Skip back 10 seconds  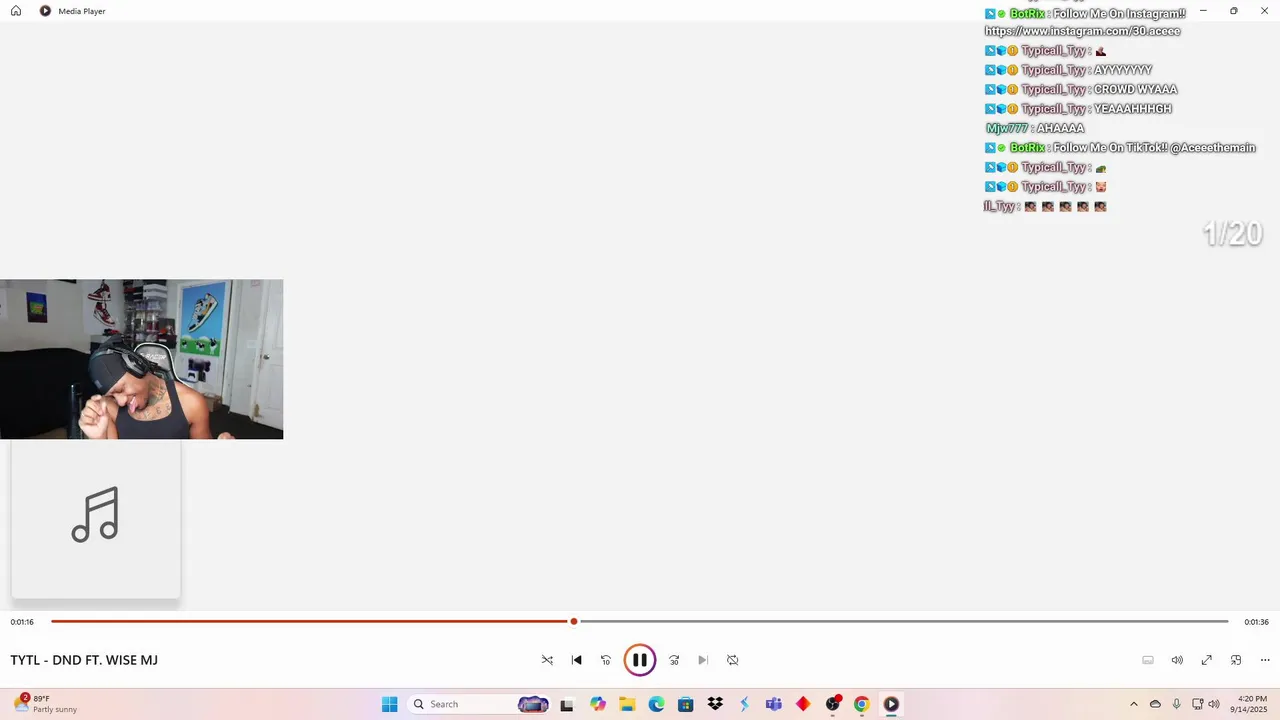(605, 660)
